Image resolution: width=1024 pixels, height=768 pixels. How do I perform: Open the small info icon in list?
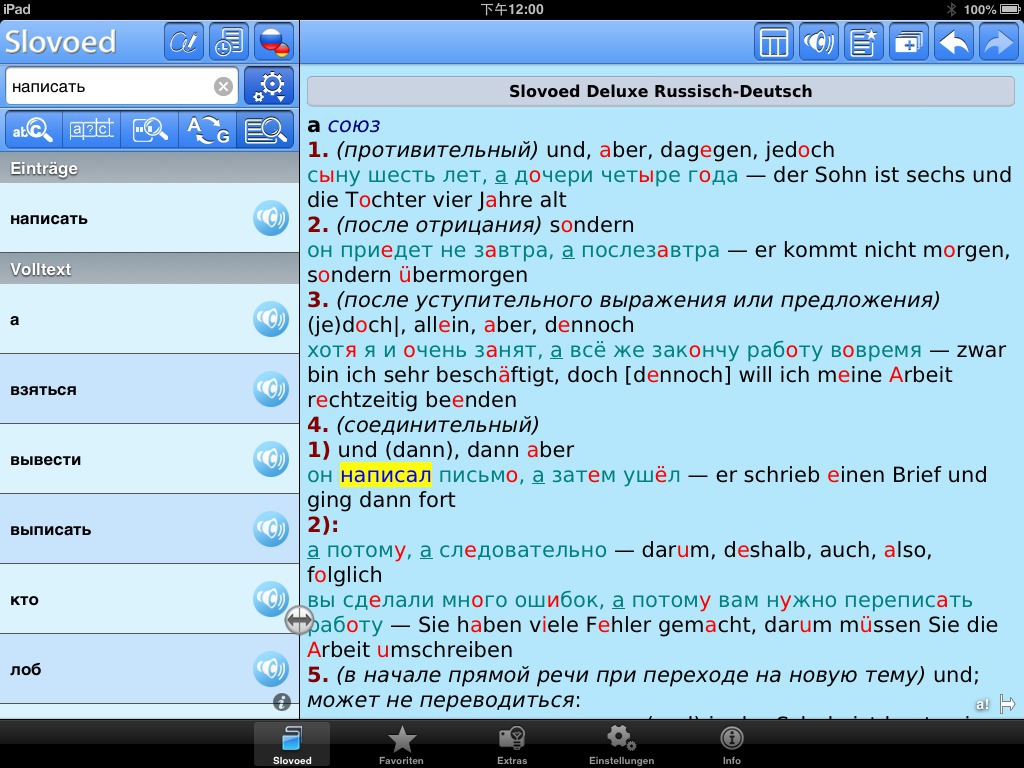click(281, 702)
